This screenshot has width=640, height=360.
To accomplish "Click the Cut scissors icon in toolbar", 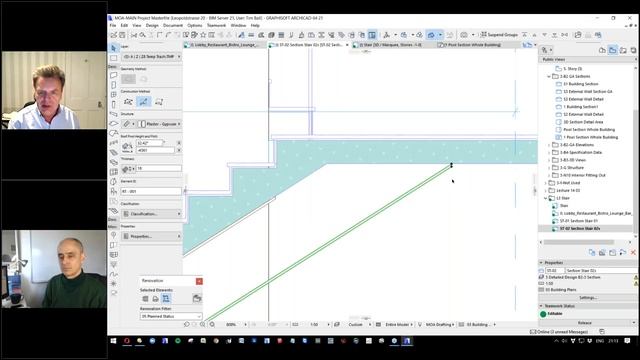I will tap(133, 35).
